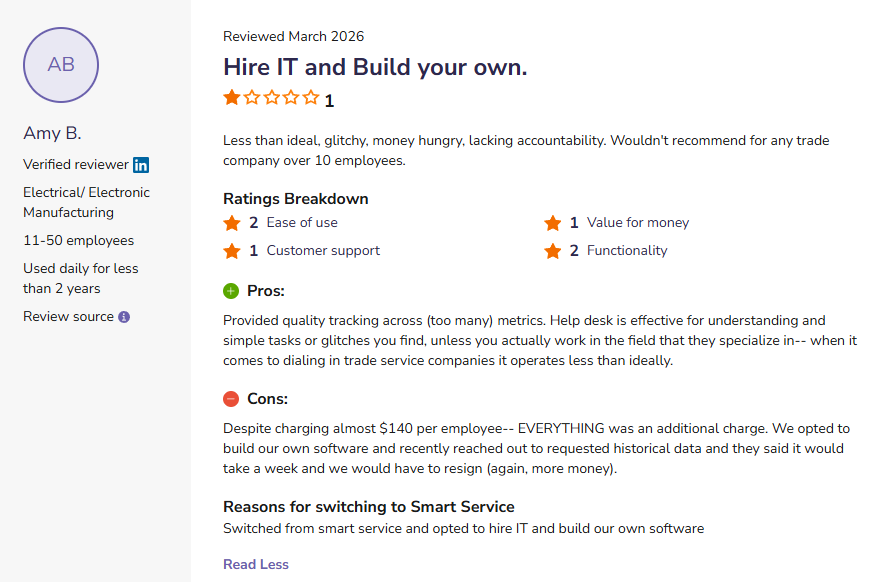The image size is (882, 582).
Task: Click the Reviewed March 2026 date text
Action: 293,36
